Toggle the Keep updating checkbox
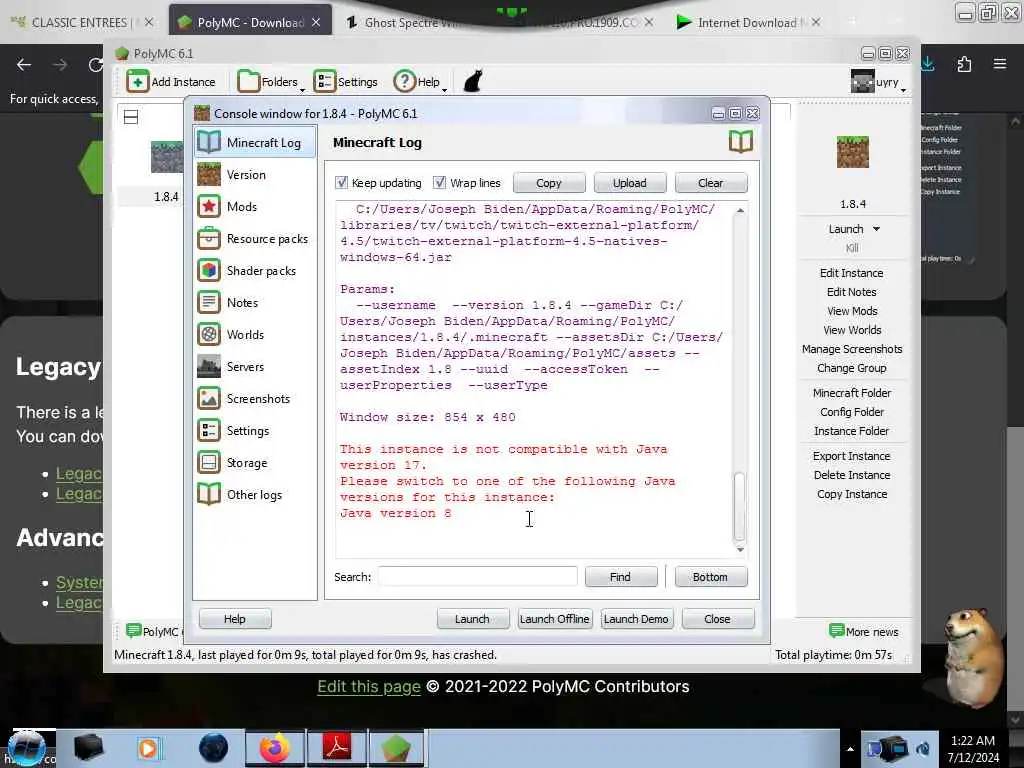This screenshot has width=1024, height=768. [x=341, y=182]
